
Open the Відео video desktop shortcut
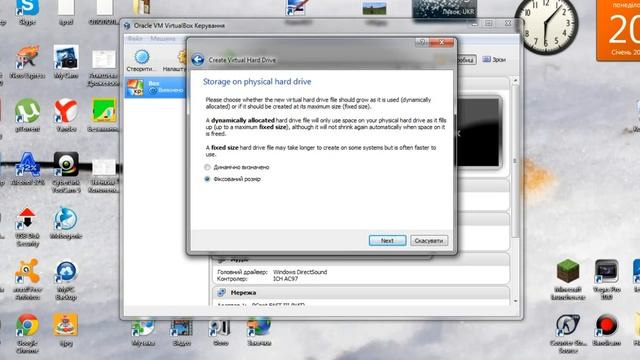181,333
